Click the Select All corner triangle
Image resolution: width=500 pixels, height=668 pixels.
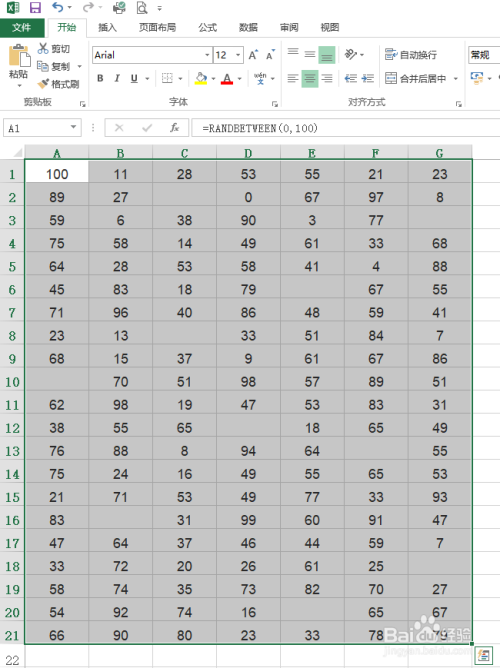coord(18,153)
